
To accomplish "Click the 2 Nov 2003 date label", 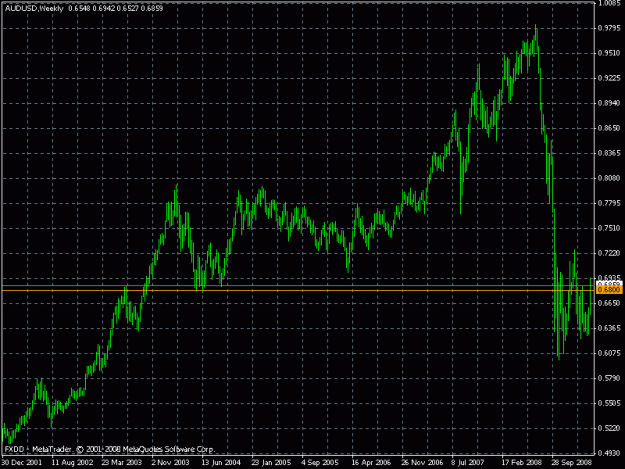I will pyautogui.click(x=170, y=463).
